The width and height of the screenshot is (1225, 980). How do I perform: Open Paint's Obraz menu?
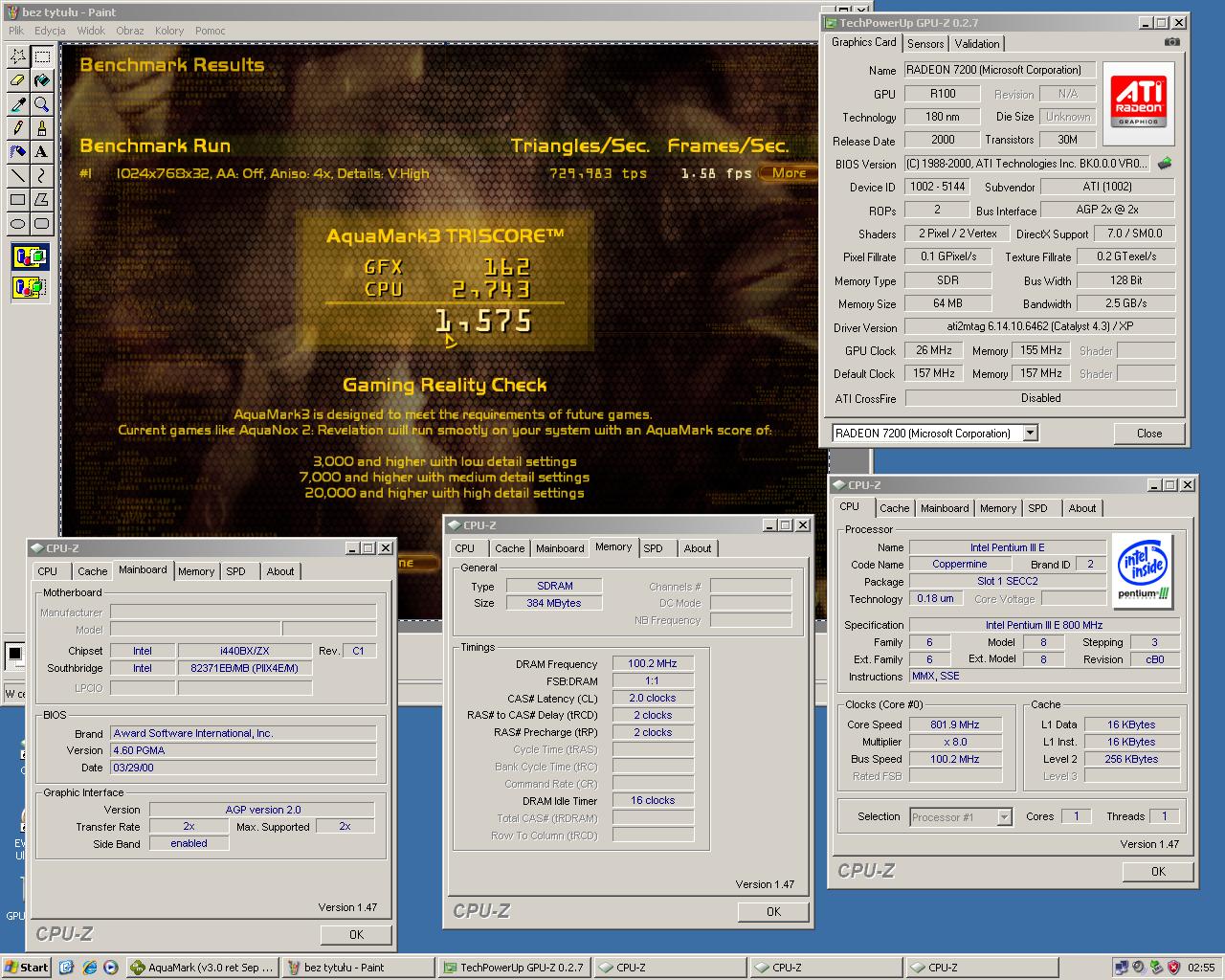pyautogui.click(x=130, y=31)
